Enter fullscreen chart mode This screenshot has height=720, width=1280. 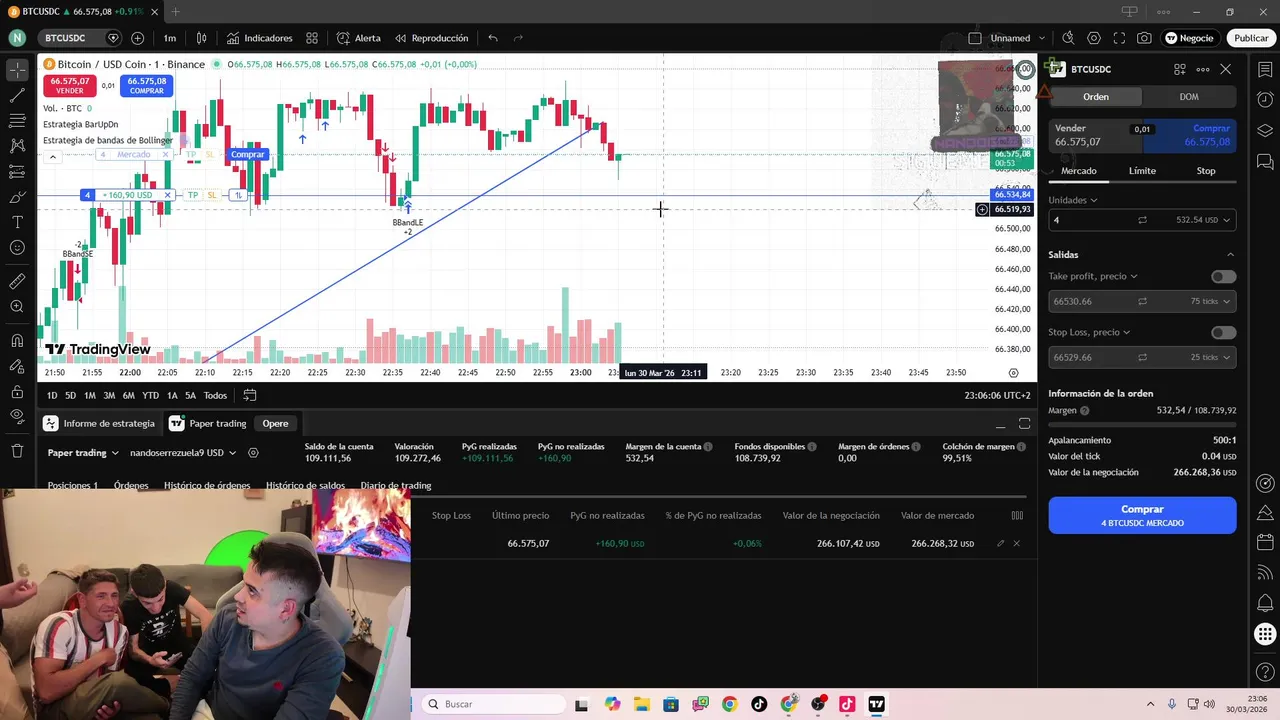tap(1119, 38)
